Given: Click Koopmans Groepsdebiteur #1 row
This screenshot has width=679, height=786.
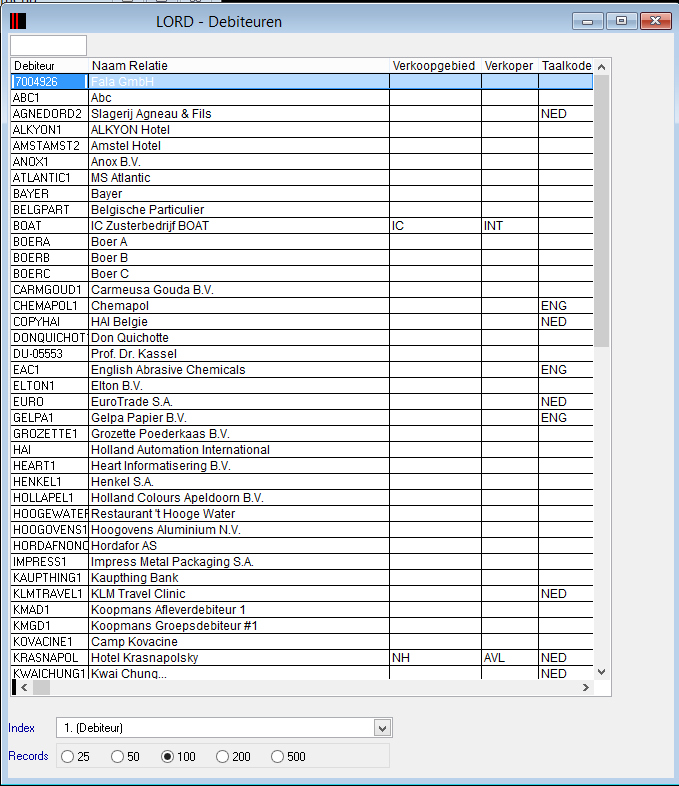Looking at the screenshot, I should [302, 626].
